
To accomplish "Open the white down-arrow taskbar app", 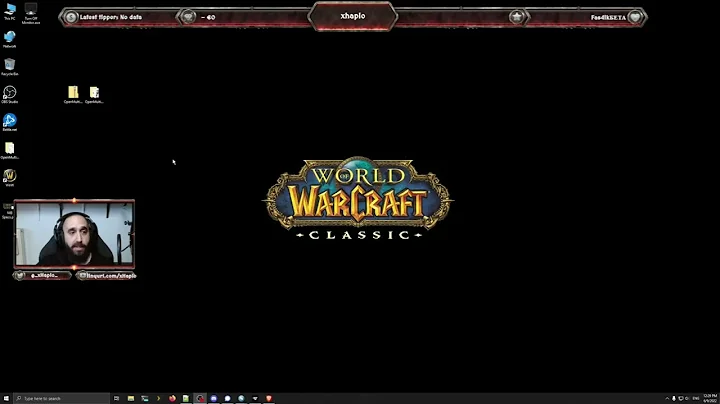I will (x=255, y=398).
